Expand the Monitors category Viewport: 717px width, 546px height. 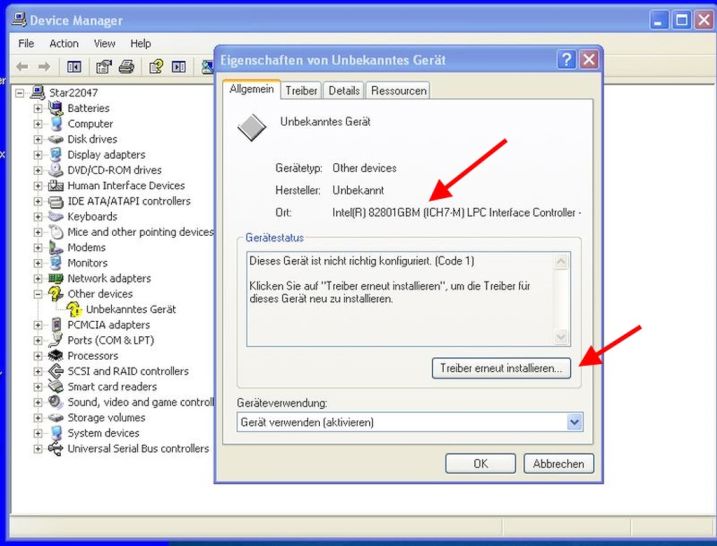38,263
